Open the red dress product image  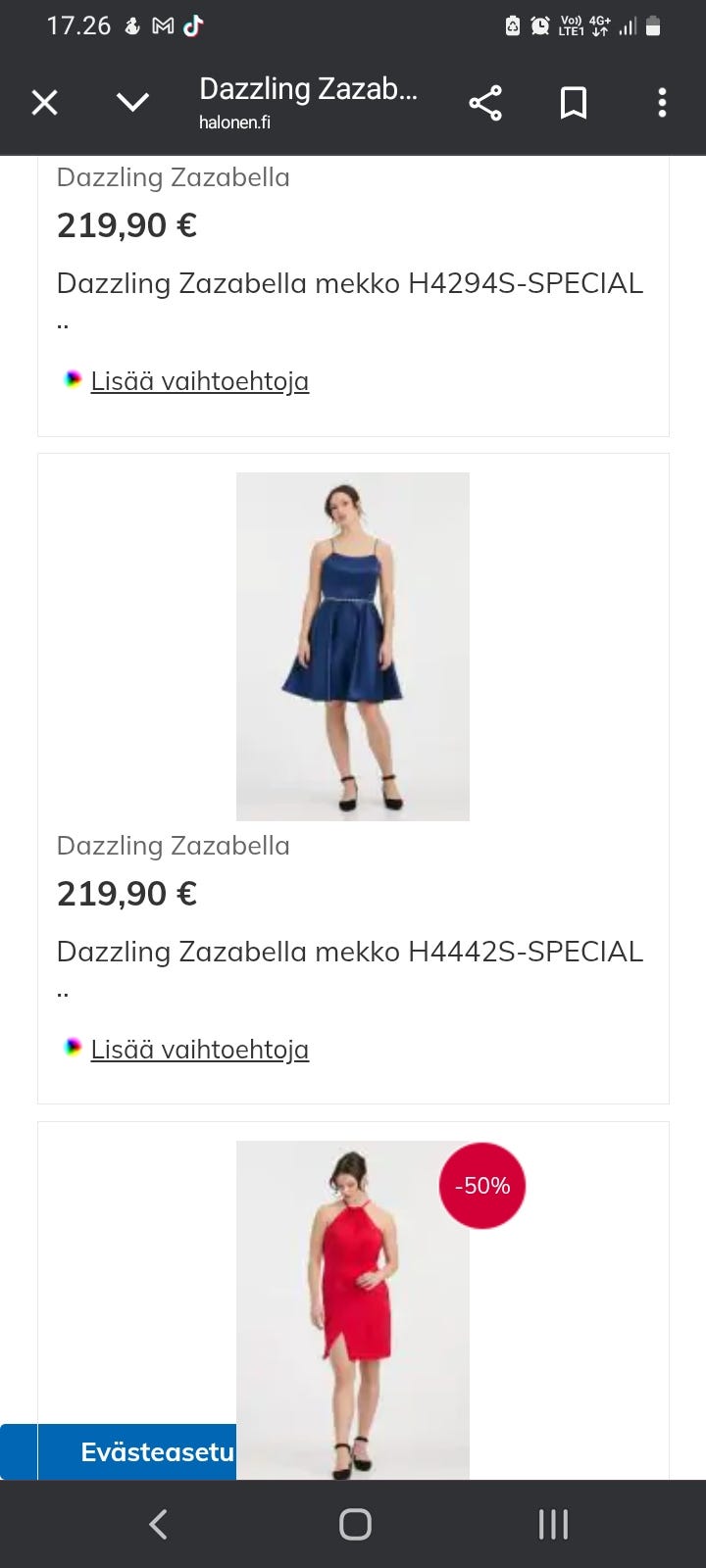pyautogui.click(x=353, y=1310)
